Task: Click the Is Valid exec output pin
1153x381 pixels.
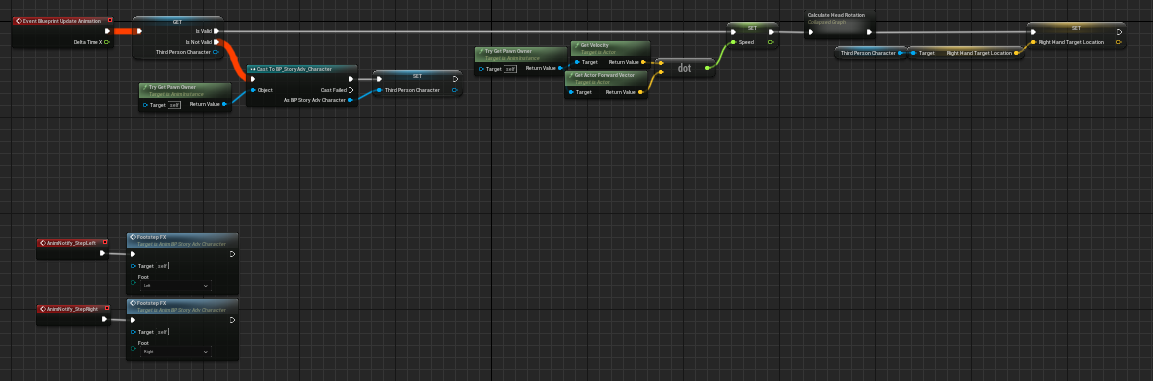Action: [x=216, y=31]
